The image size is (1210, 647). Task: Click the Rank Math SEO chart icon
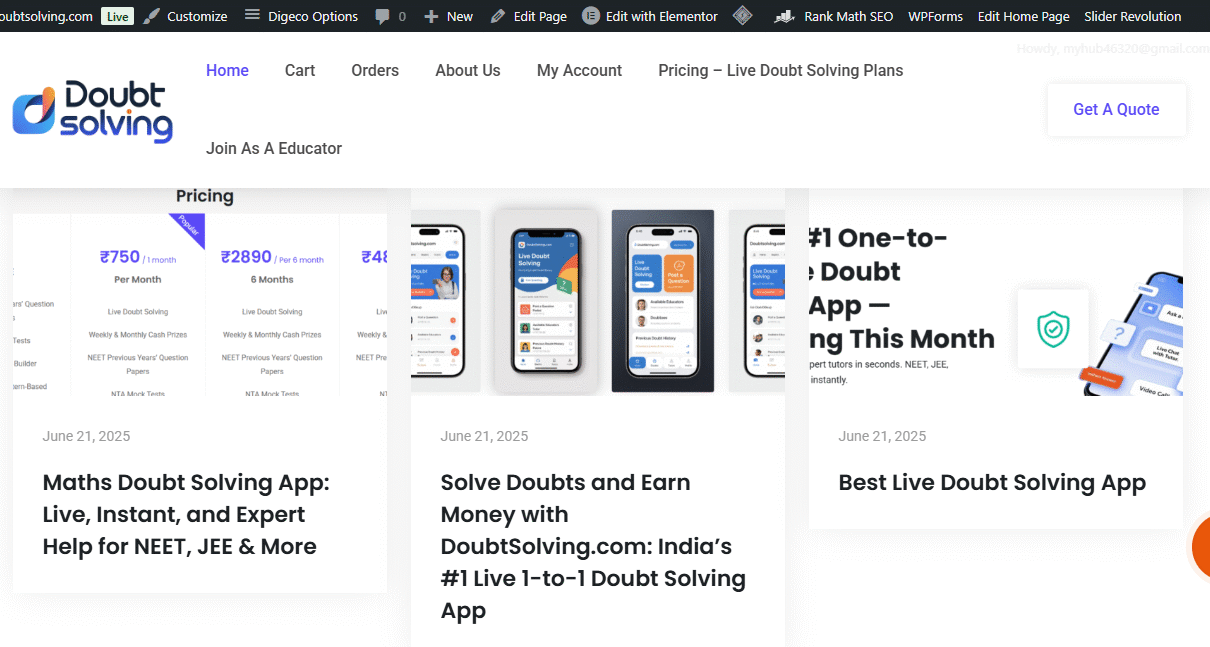785,16
